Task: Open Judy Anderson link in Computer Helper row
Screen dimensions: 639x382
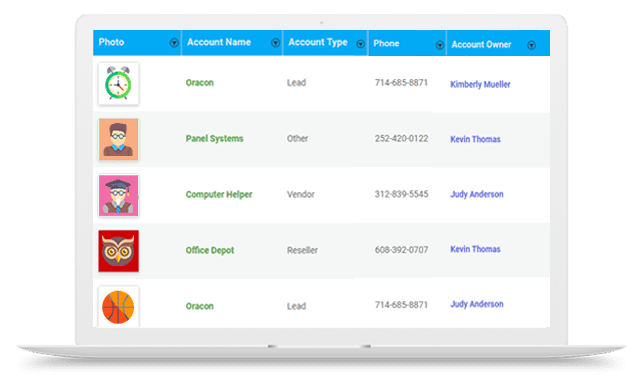Action: (477, 194)
